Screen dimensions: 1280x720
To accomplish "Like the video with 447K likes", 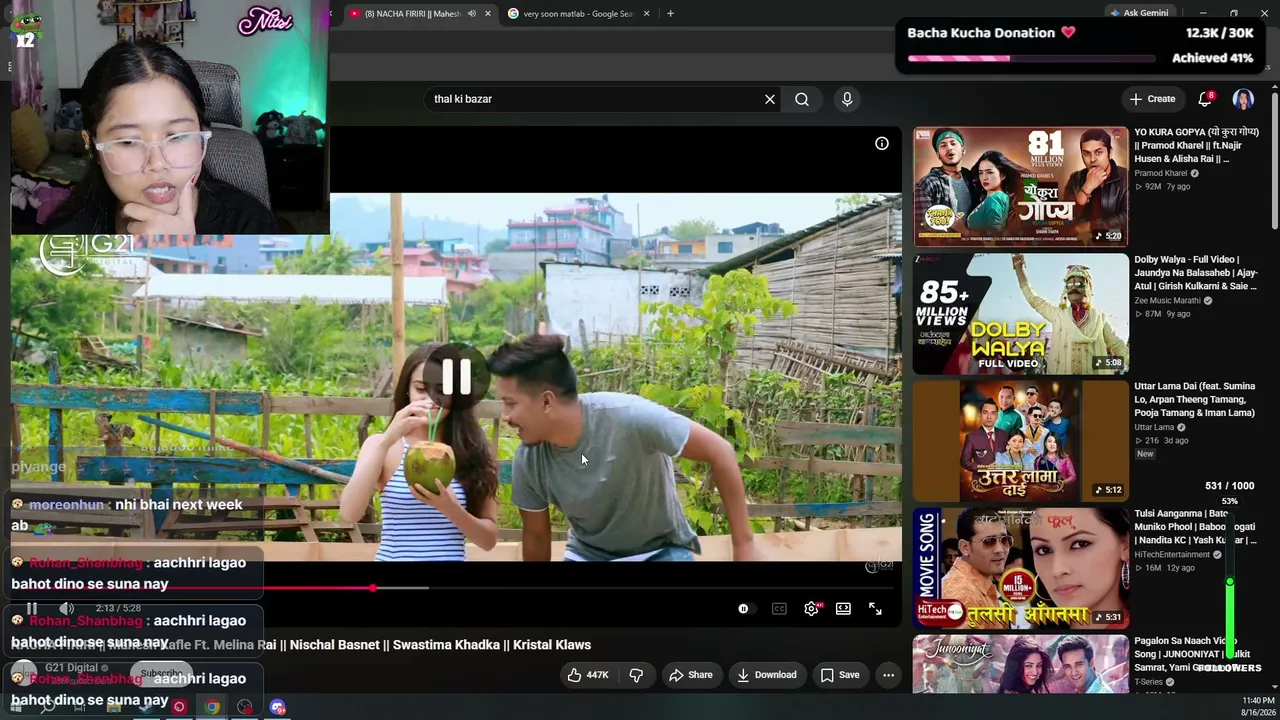I will (x=588, y=675).
